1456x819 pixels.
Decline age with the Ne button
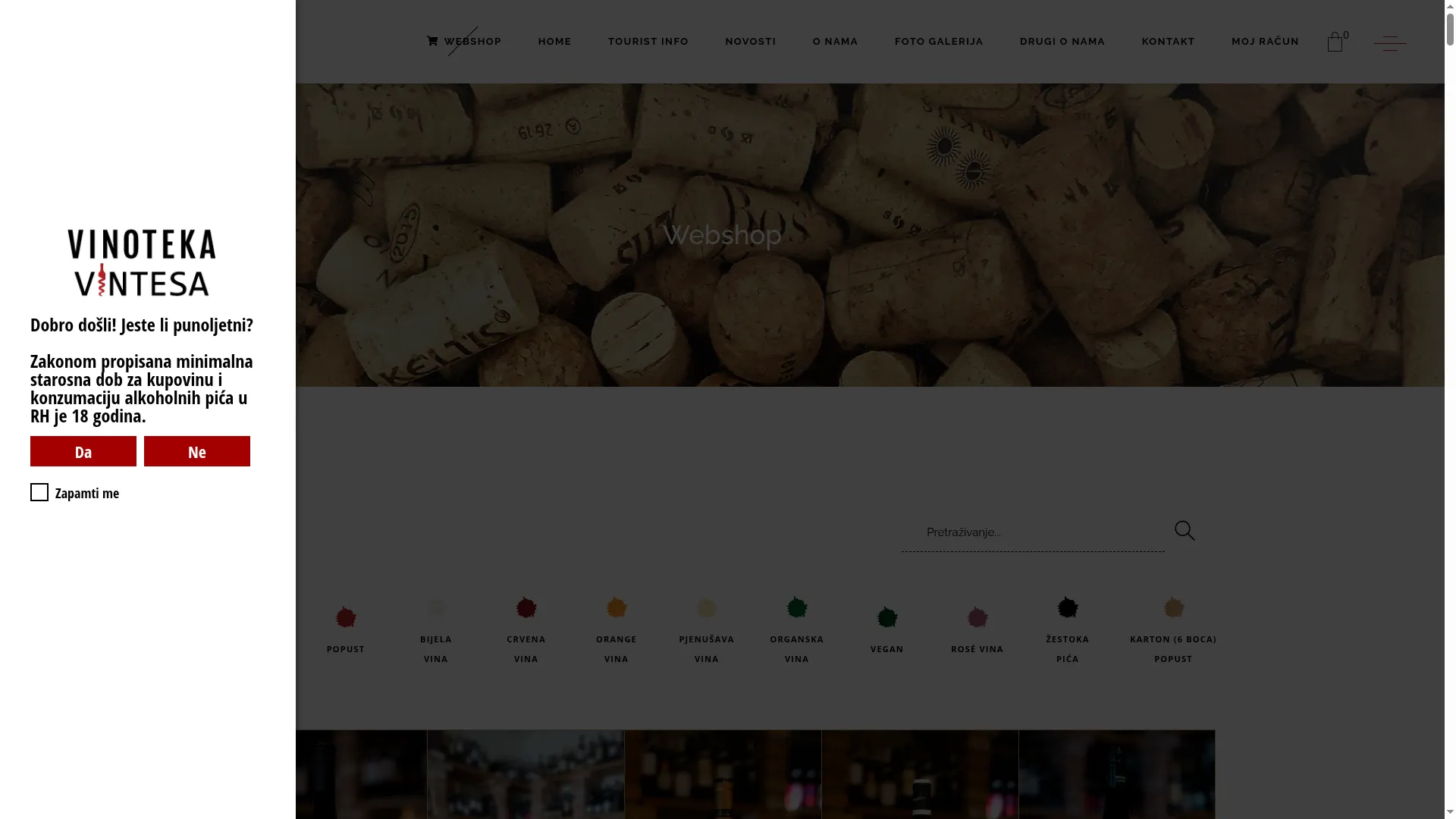point(197,451)
